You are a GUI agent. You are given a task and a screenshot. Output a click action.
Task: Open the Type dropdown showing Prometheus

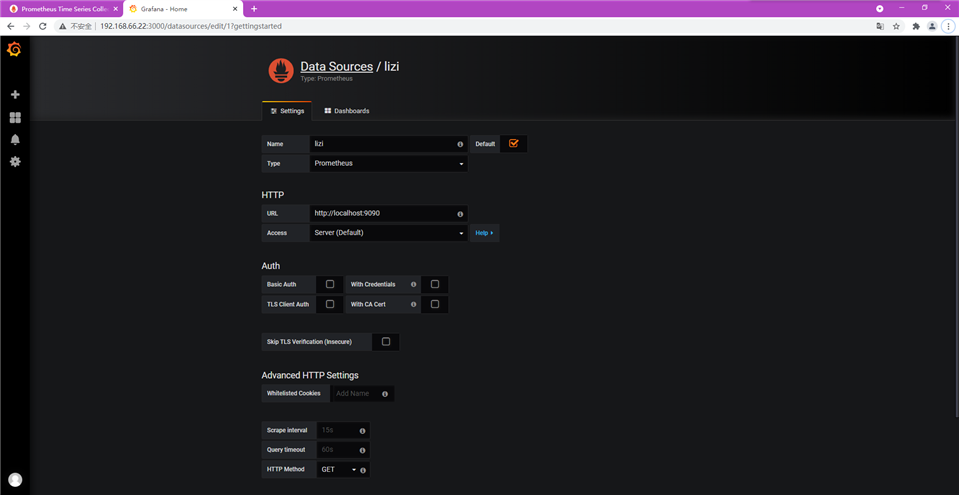[388, 163]
